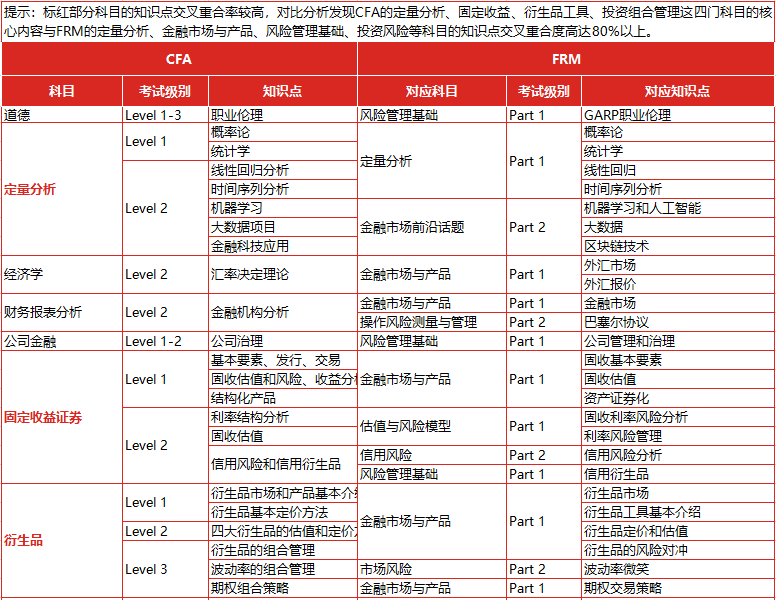Screen dimensions: 776x600
Task: Click the 固收基本要素 cell
Action: tap(678, 360)
